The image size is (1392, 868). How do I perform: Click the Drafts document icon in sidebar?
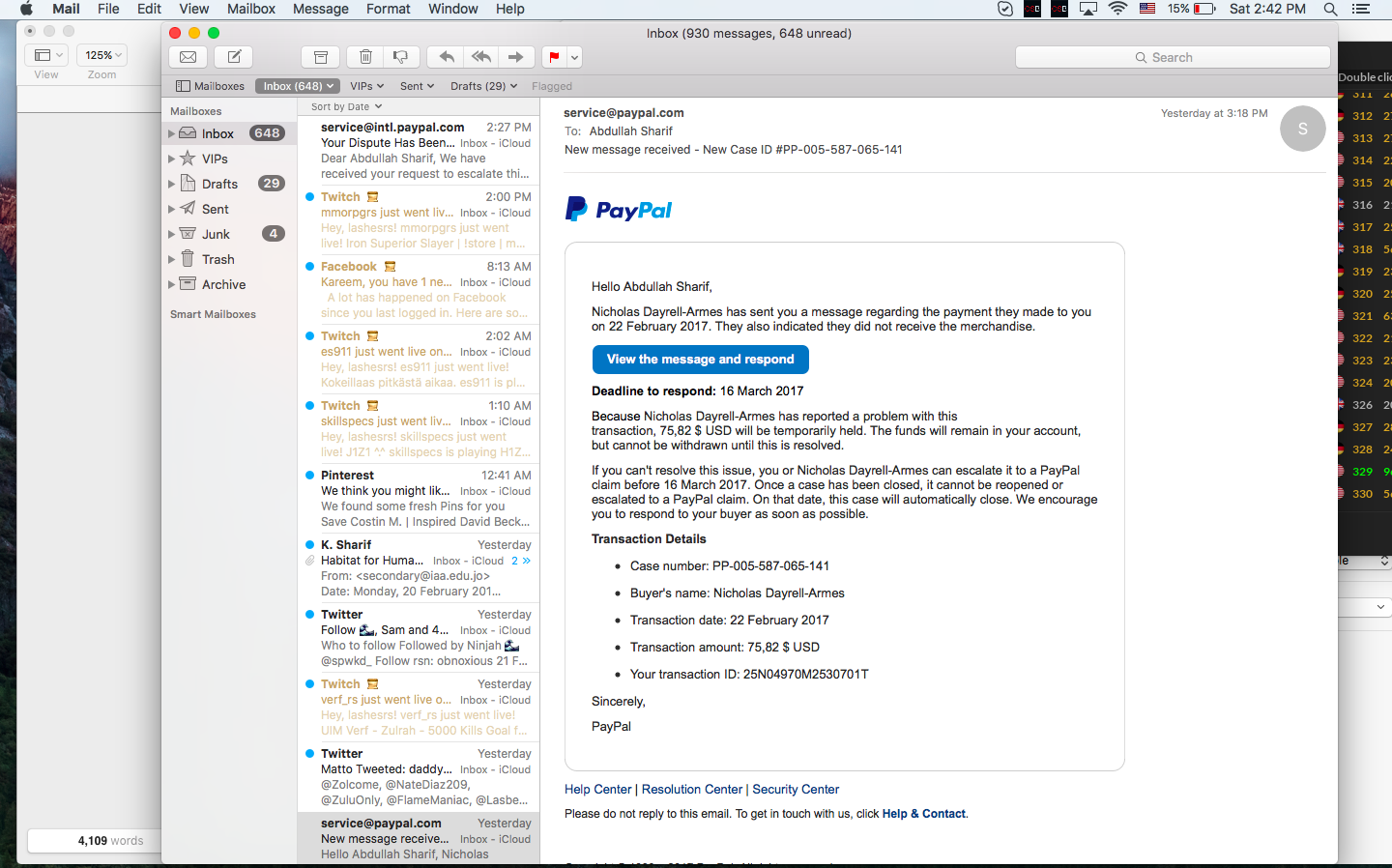pos(188,184)
